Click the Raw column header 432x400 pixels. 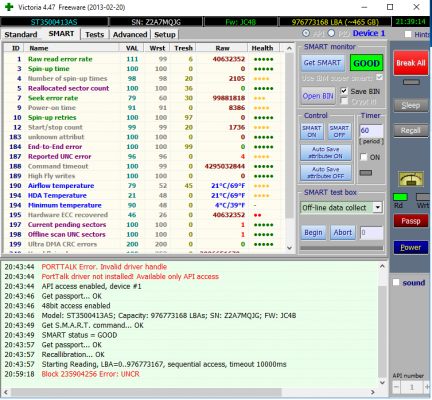pyautogui.click(x=222, y=48)
